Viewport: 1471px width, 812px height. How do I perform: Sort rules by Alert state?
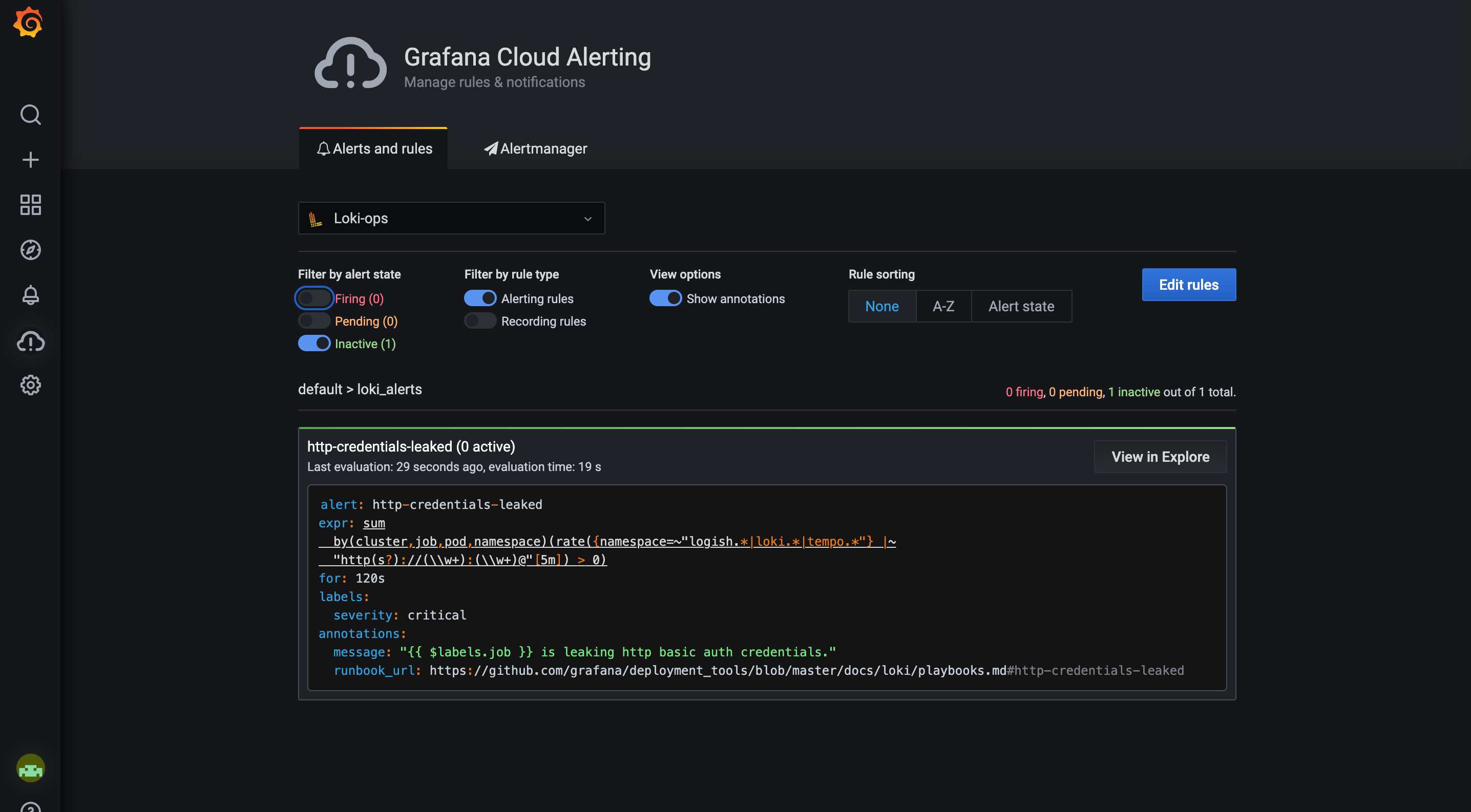coord(1021,306)
